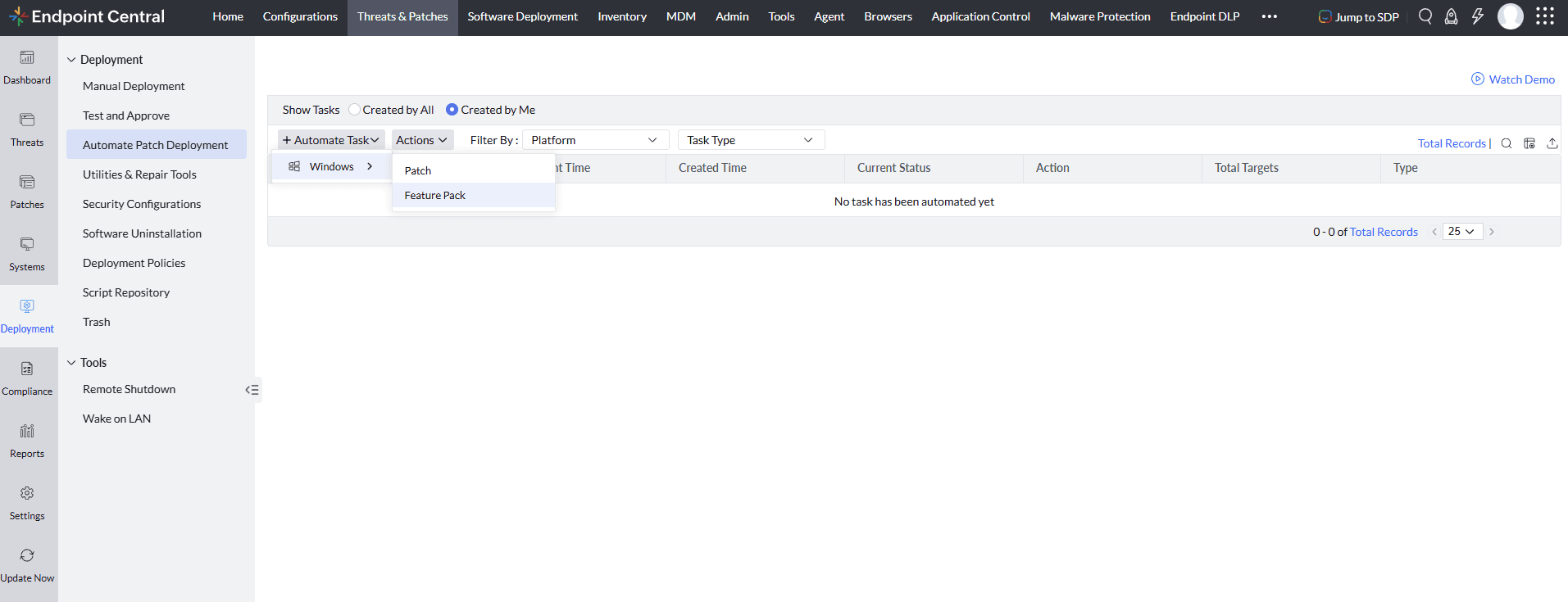Viewport: 1568px width, 602px height.
Task: Open Deployment Policies in sidebar
Action: tap(134, 263)
